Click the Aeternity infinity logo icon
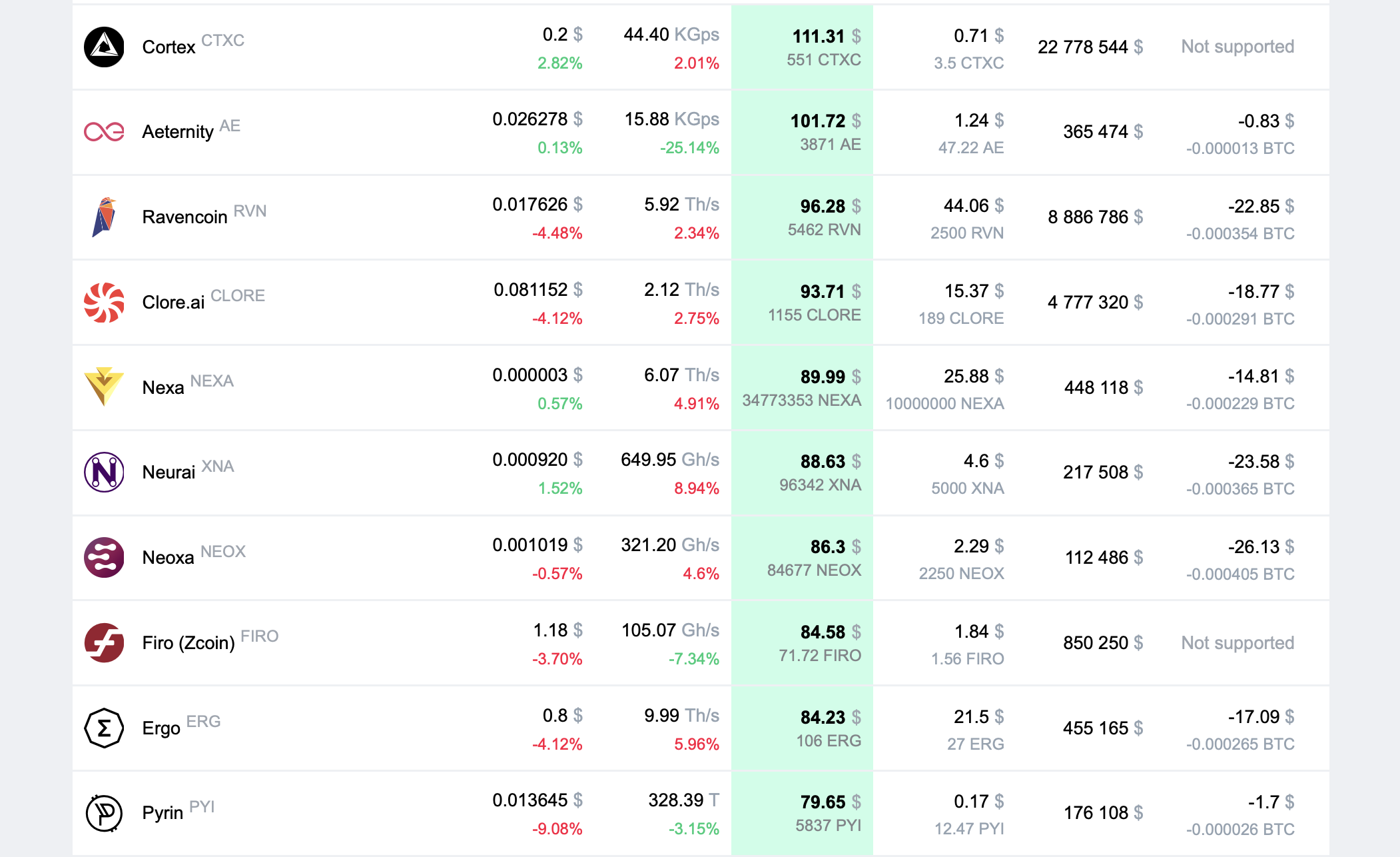 point(104,132)
